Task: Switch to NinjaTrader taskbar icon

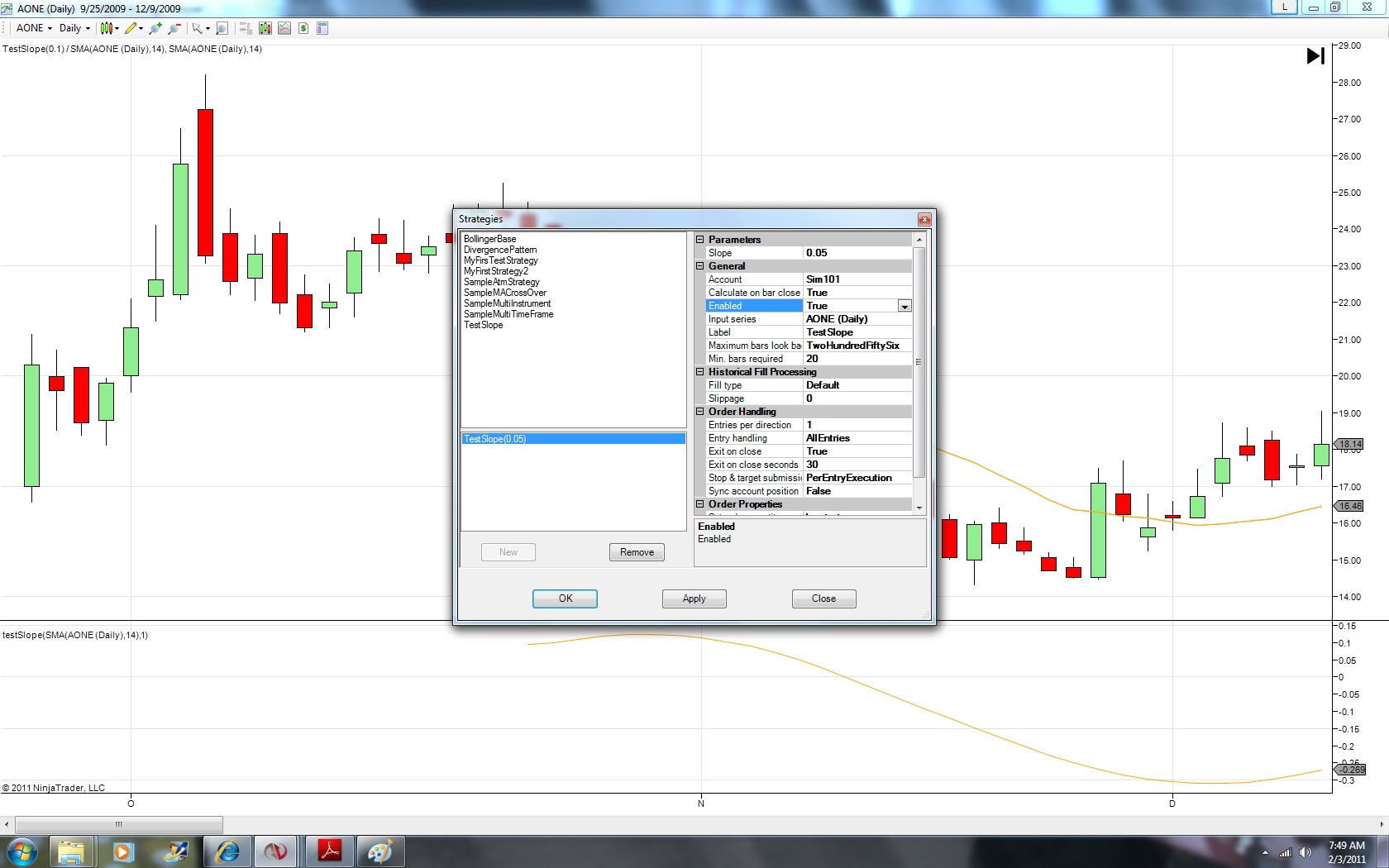Action: point(276,851)
